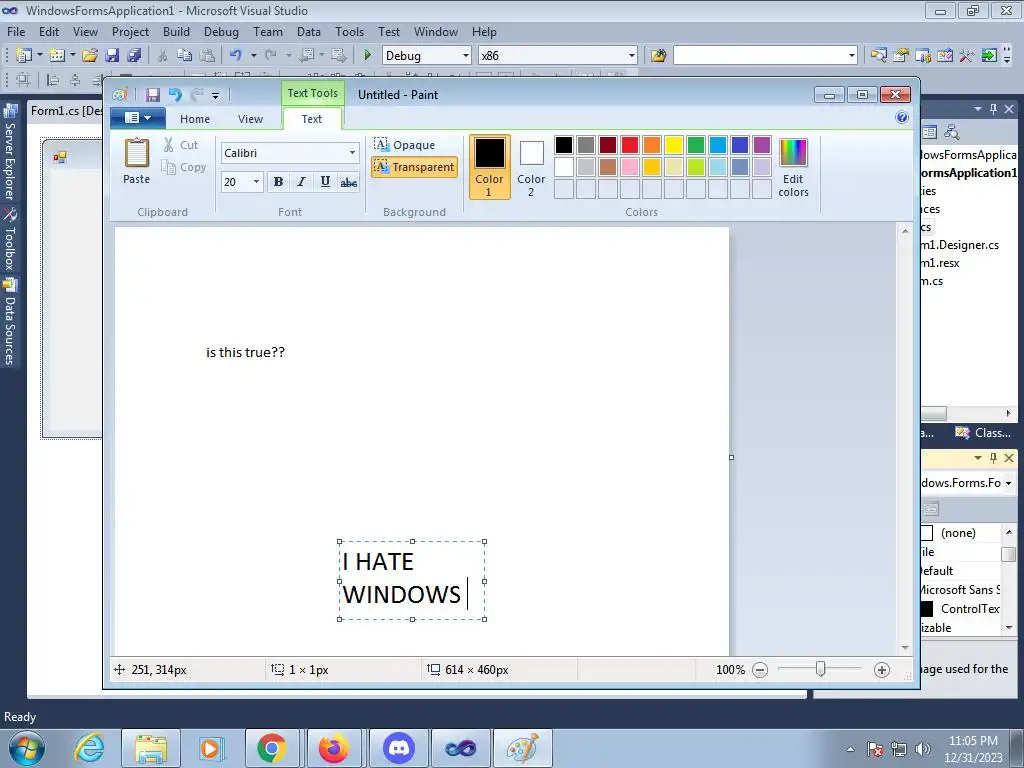This screenshot has width=1024, height=768.
Task: Toggle Bold text formatting
Action: pyautogui.click(x=278, y=182)
